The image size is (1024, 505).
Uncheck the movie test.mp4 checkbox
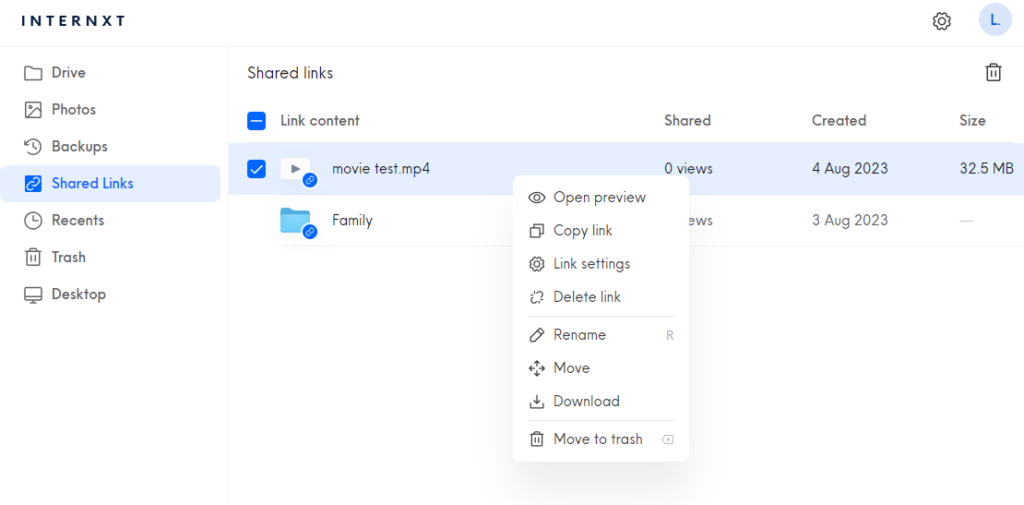(256, 169)
